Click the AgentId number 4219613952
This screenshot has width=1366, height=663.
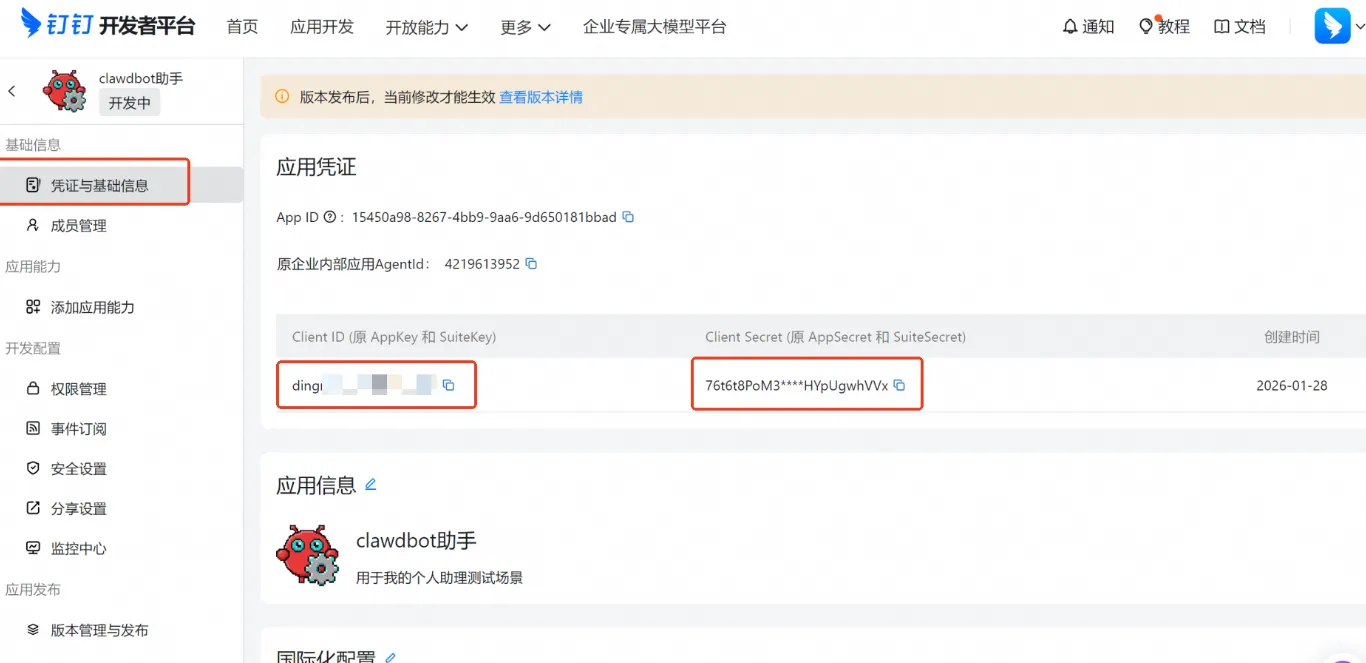[482, 264]
